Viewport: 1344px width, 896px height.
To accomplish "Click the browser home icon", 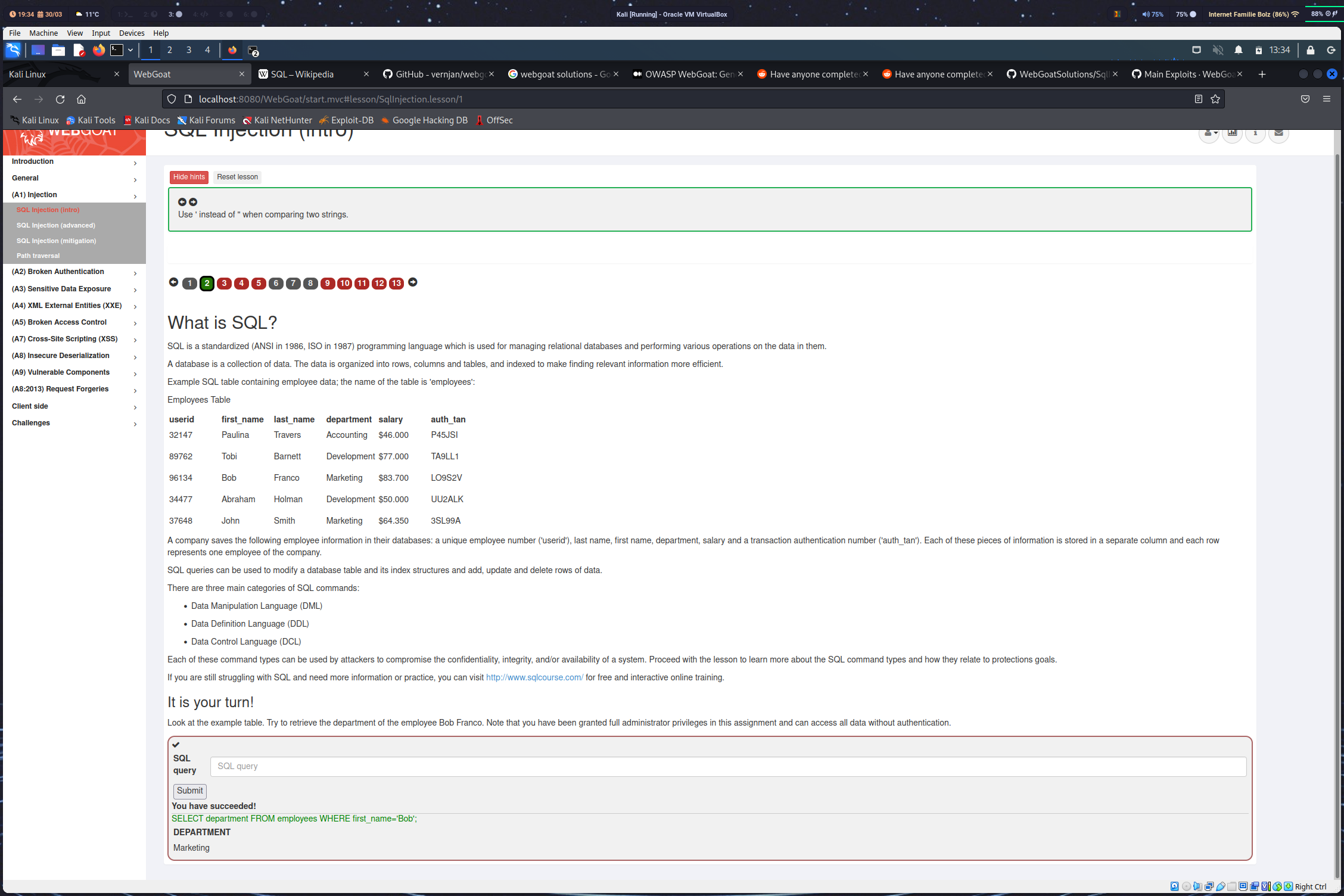I will 82,99.
